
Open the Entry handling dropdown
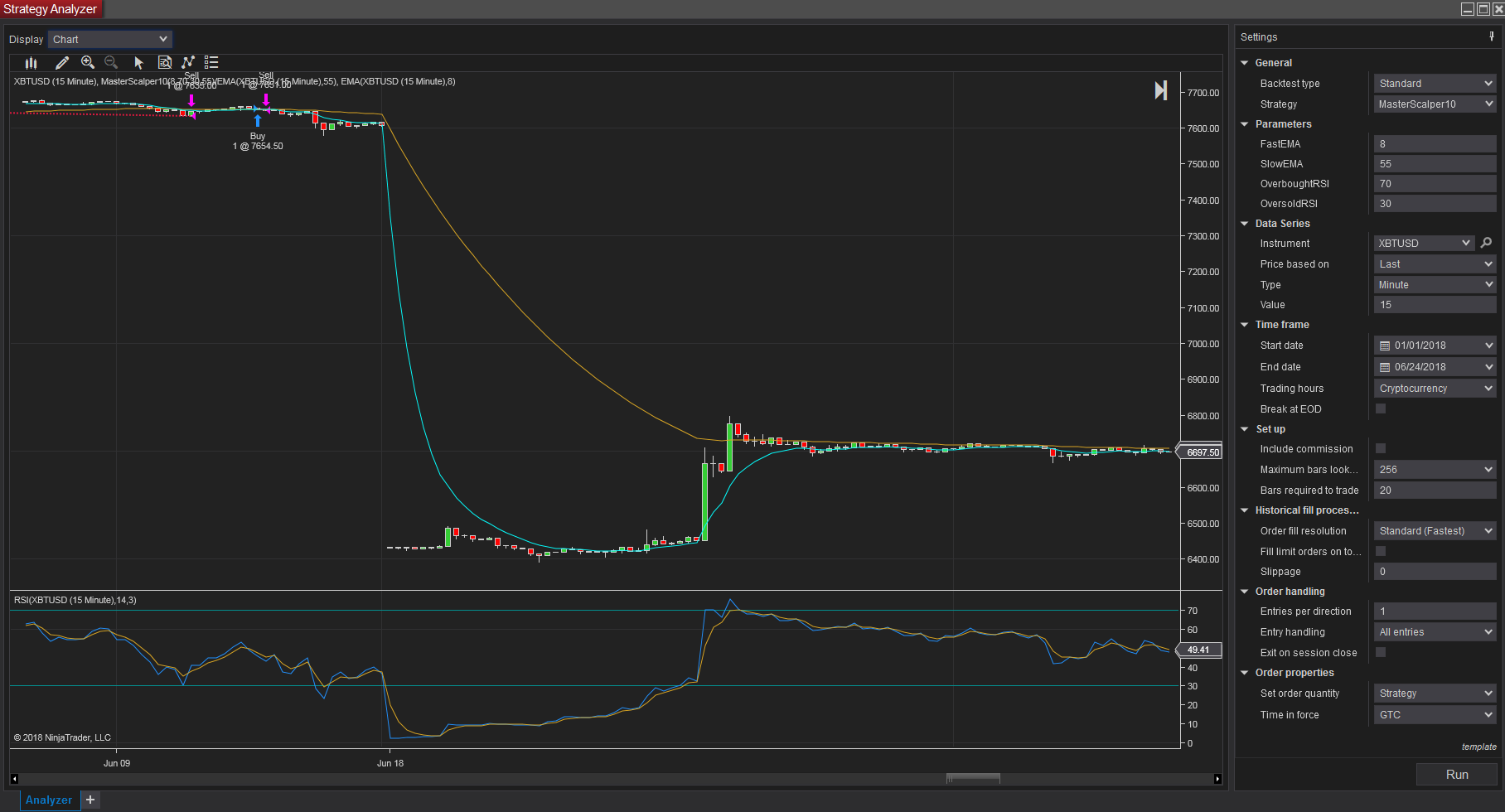tap(1435, 631)
